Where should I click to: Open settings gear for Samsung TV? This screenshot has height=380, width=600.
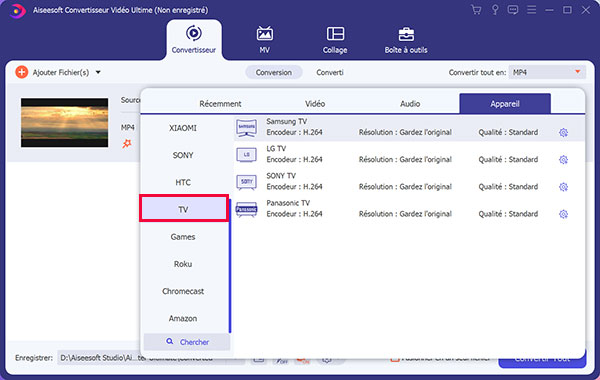pos(563,132)
